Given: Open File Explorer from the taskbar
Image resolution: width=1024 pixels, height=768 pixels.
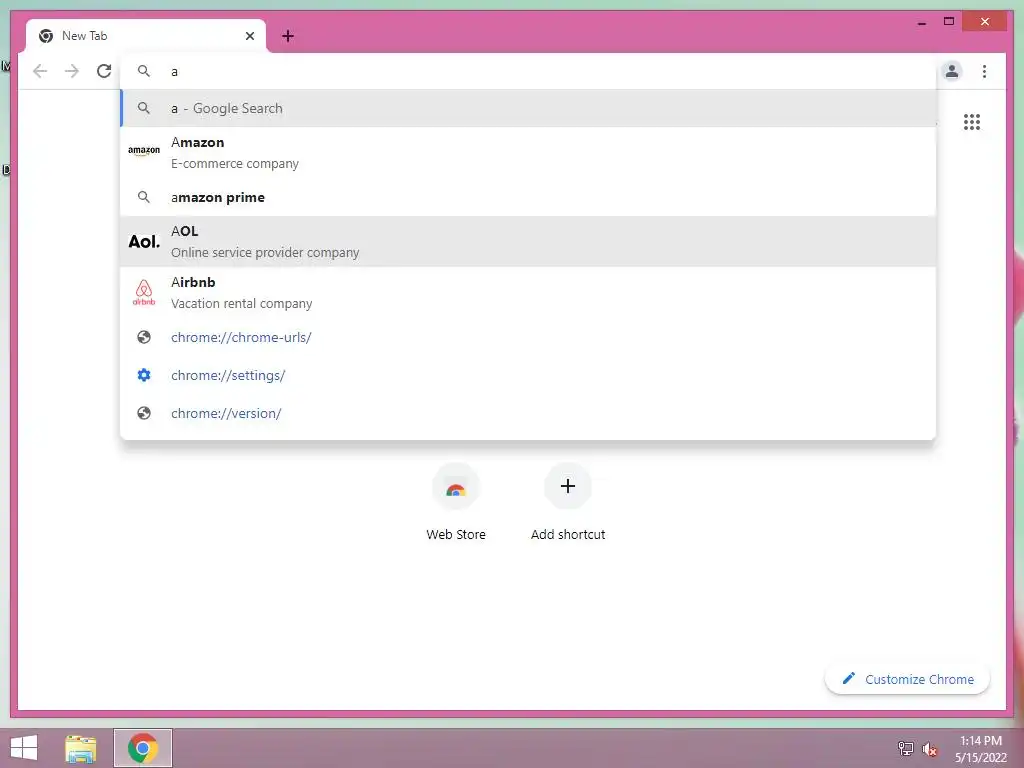Looking at the screenshot, I should [80, 748].
